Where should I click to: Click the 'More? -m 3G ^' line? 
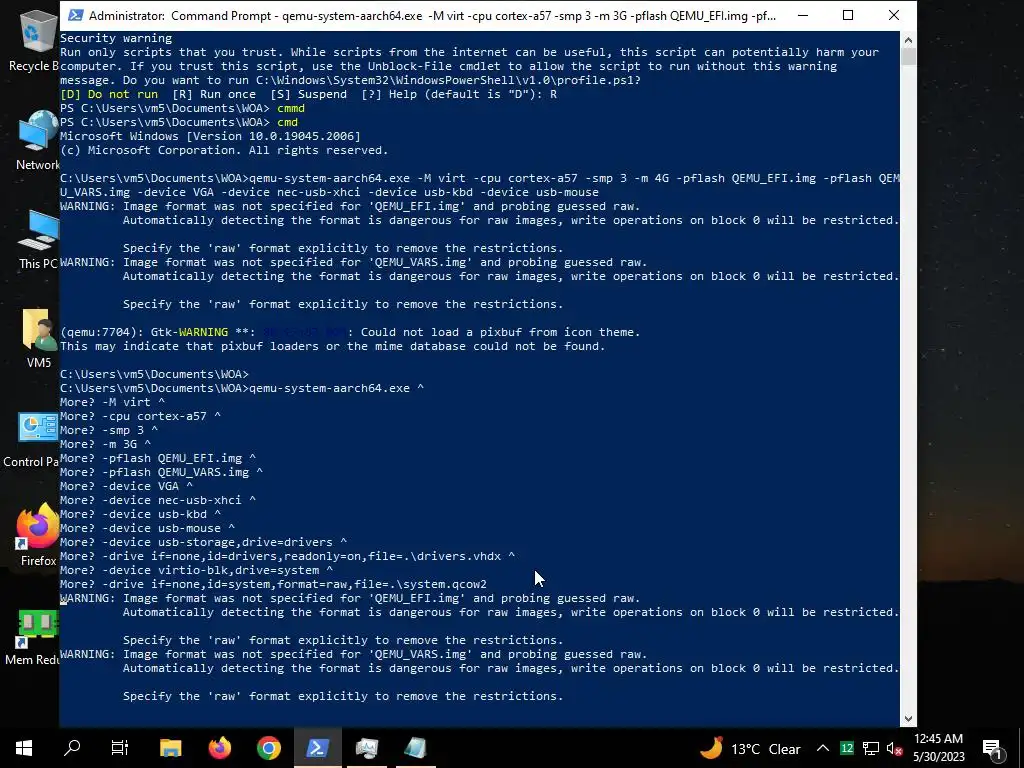point(105,444)
